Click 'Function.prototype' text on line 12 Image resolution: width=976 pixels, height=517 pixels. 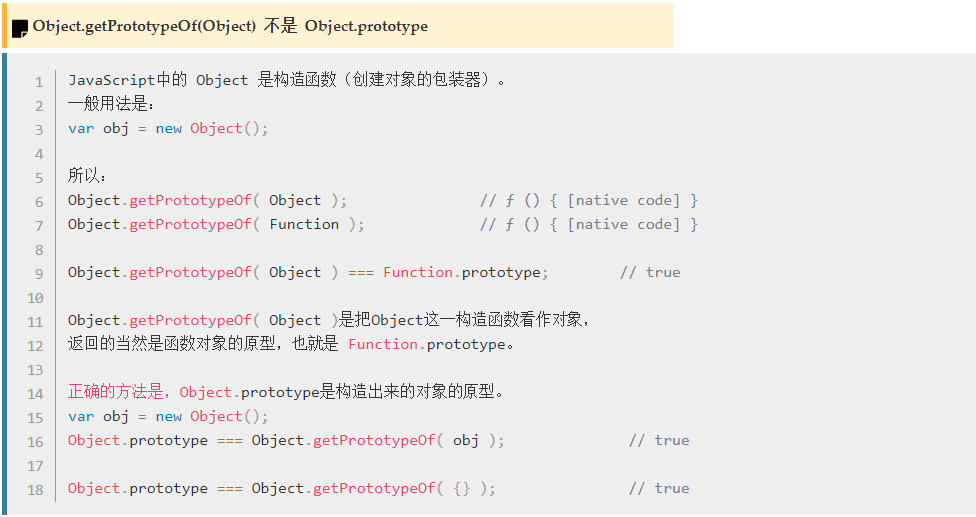click(426, 345)
